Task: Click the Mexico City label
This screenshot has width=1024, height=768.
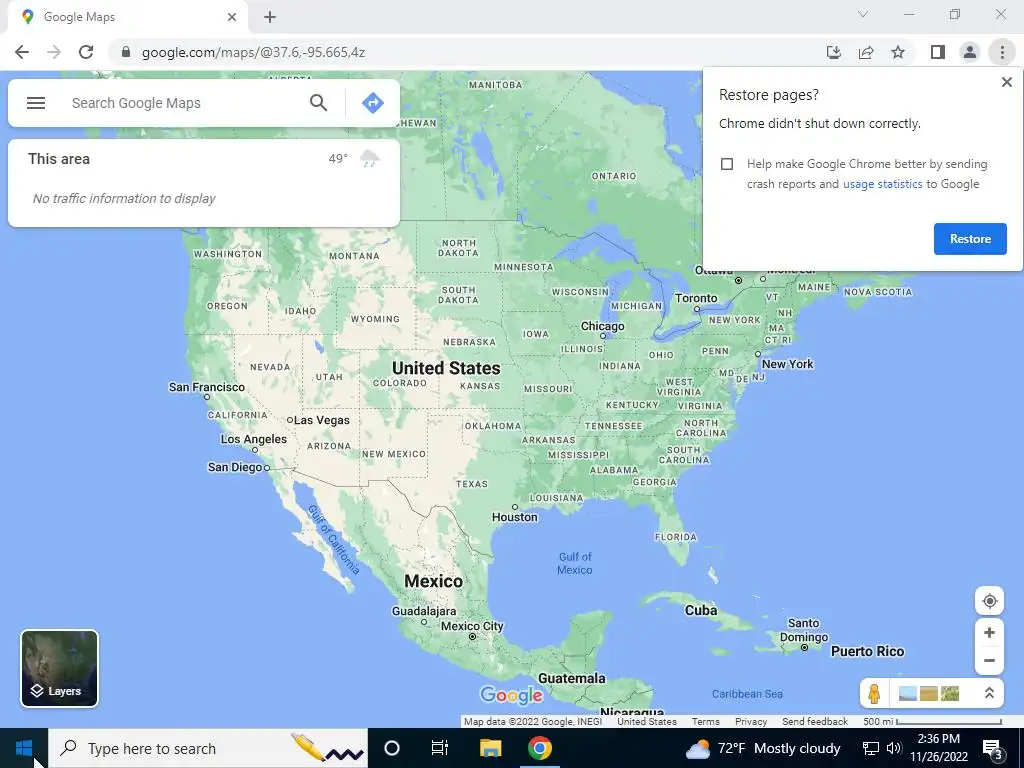Action: coord(472,626)
